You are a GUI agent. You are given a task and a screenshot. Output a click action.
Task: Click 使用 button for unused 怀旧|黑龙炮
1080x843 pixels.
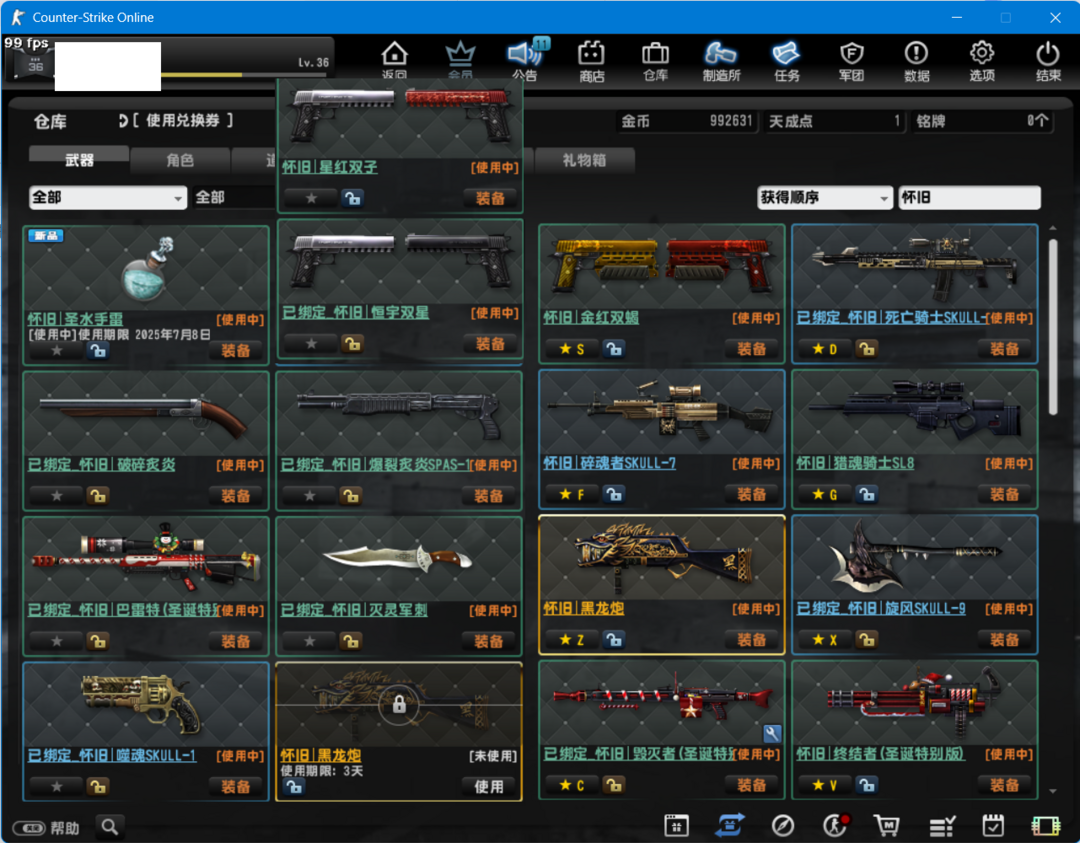[x=488, y=787]
